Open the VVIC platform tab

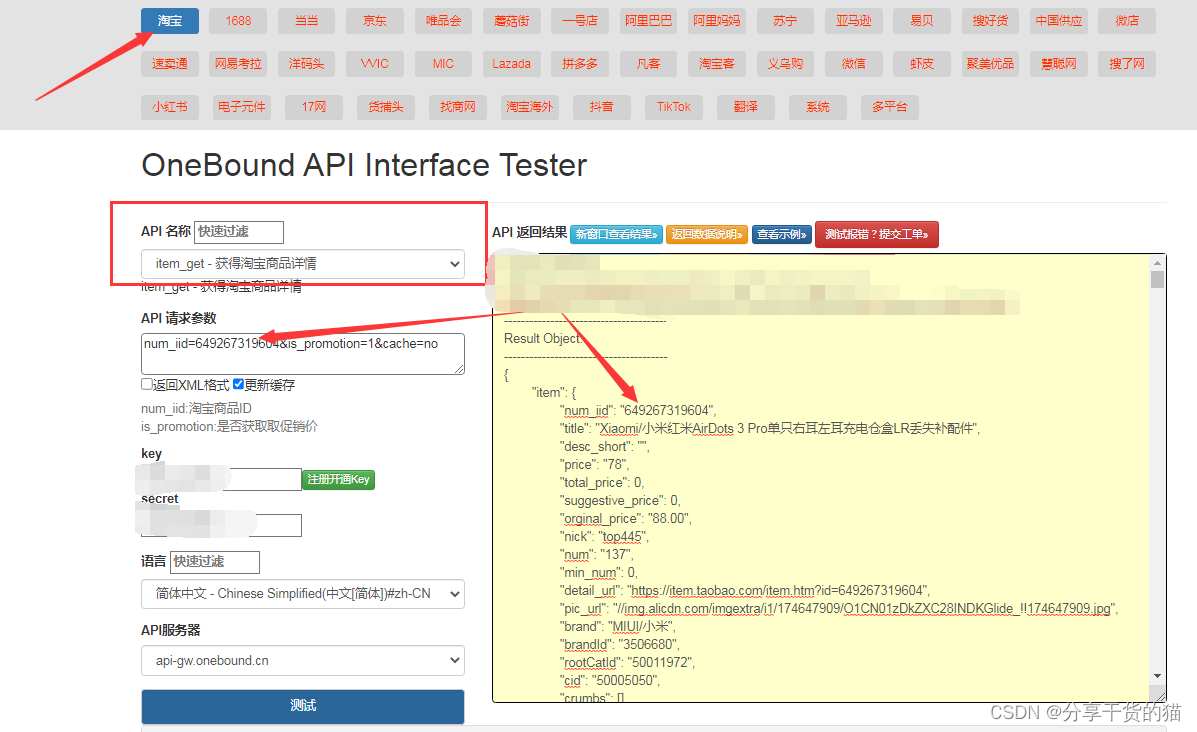[x=375, y=63]
